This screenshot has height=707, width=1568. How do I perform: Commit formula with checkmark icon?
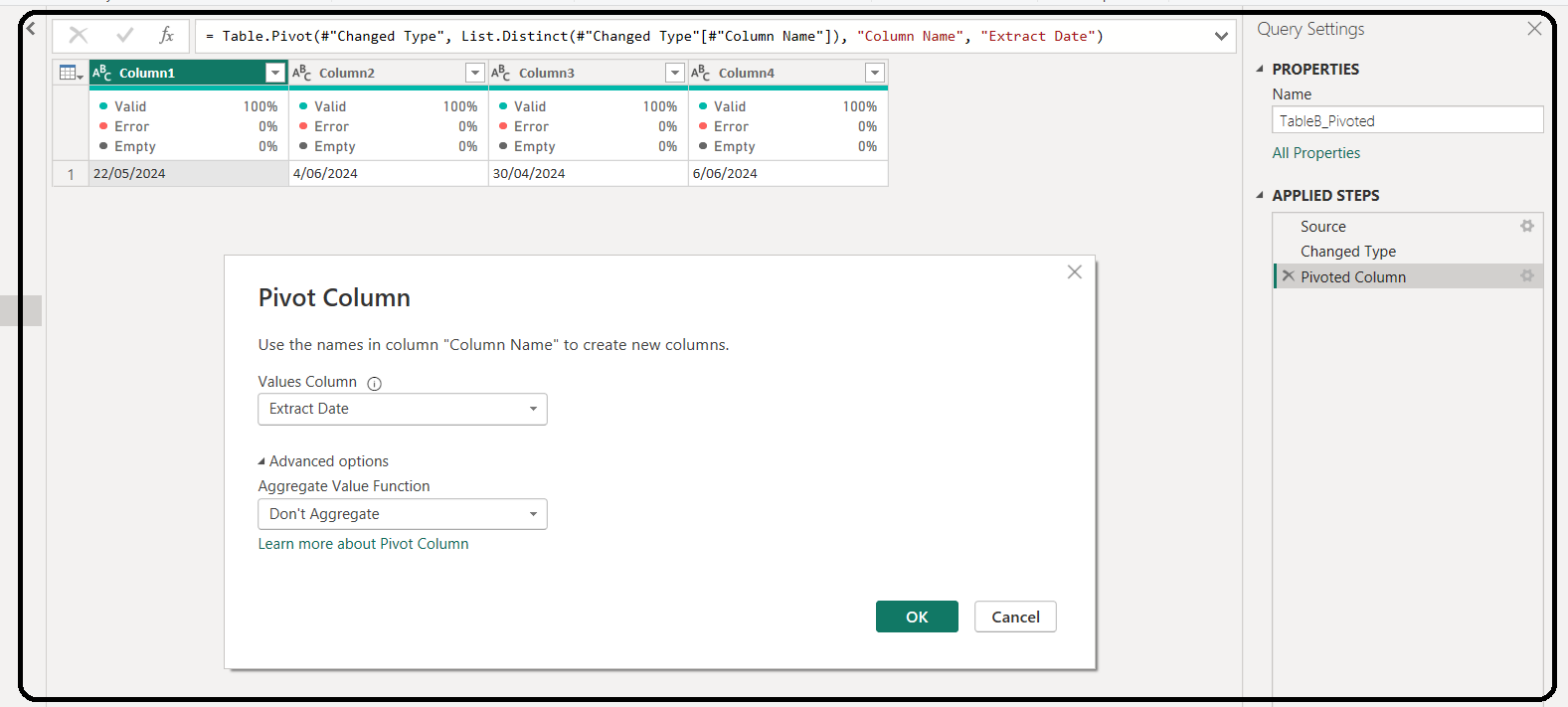point(124,36)
